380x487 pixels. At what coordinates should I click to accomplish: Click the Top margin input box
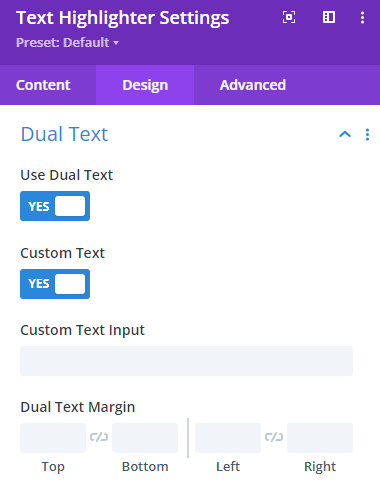[x=53, y=438]
